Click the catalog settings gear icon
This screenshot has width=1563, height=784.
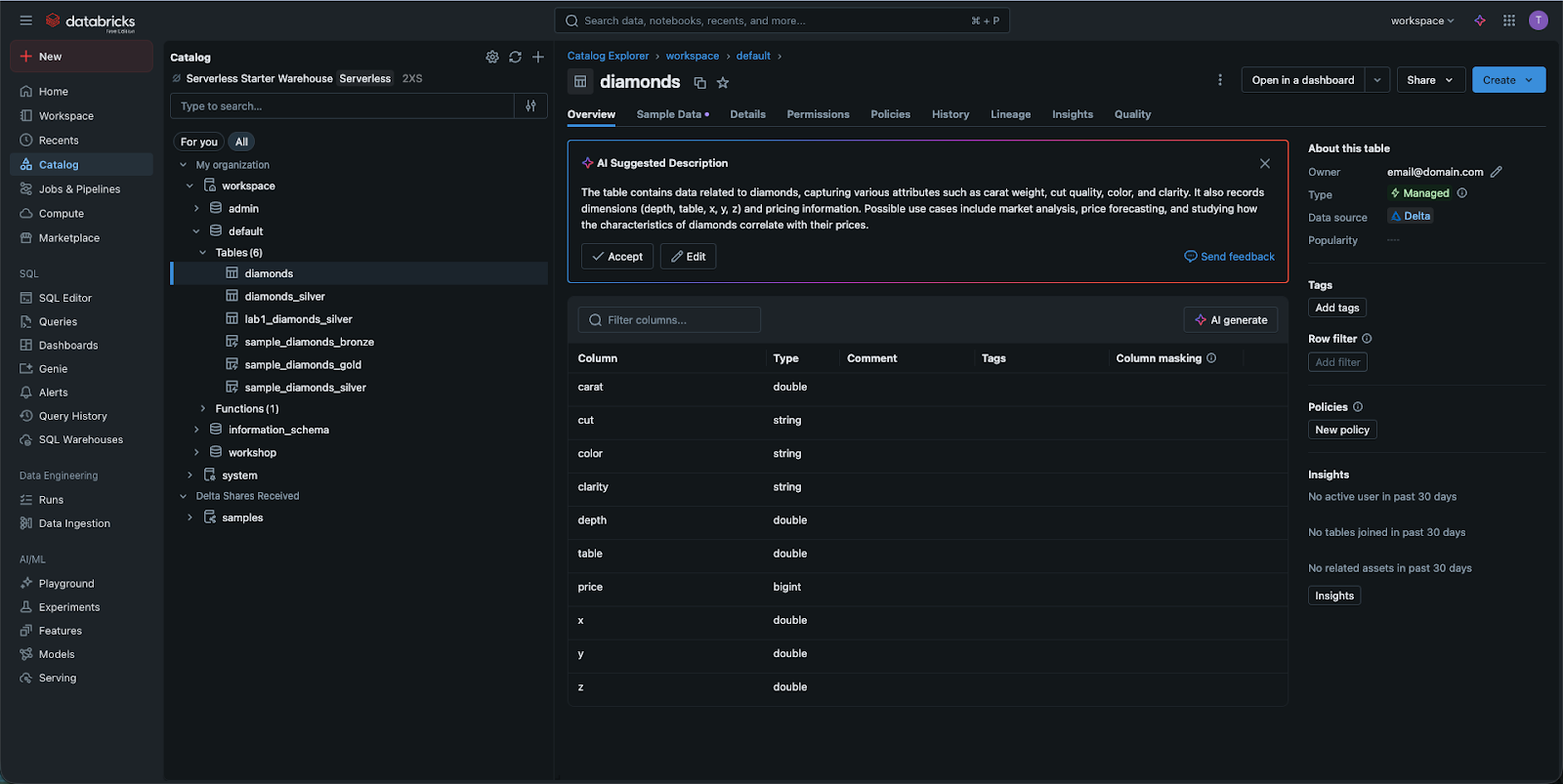pyautogui.click(x=492, y=58)
